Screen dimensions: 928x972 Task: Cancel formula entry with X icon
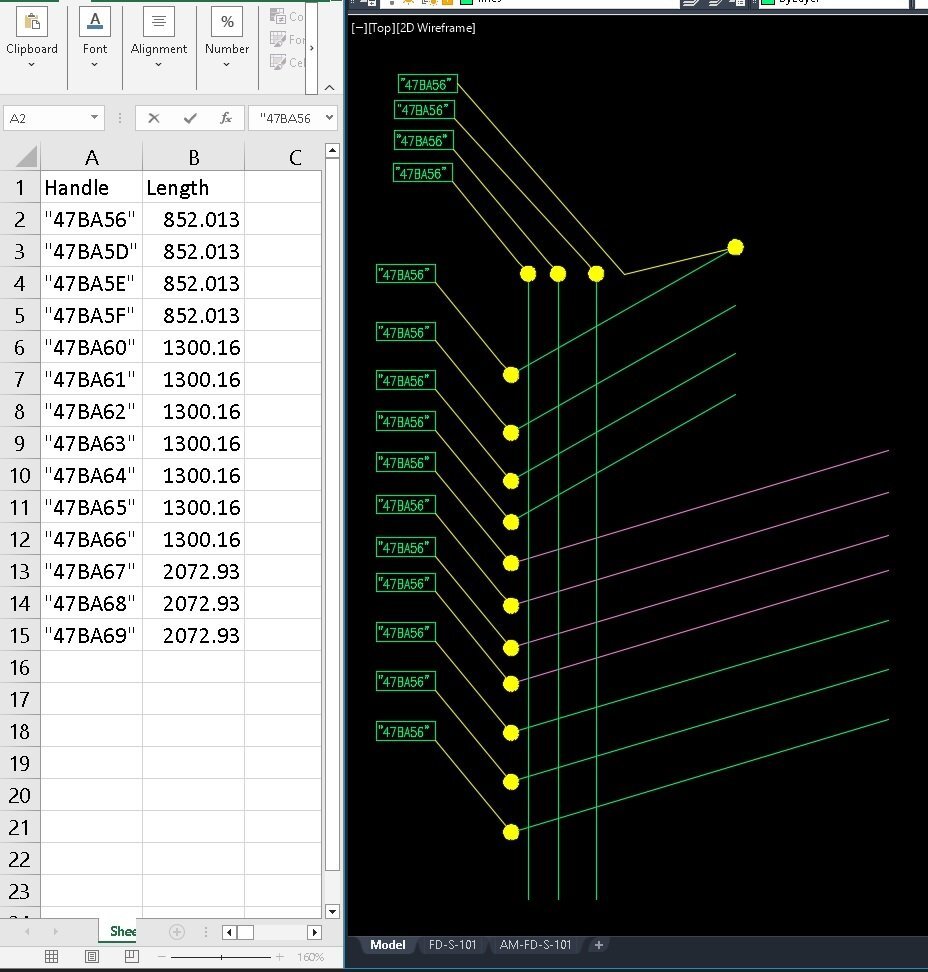click(154, 118)
